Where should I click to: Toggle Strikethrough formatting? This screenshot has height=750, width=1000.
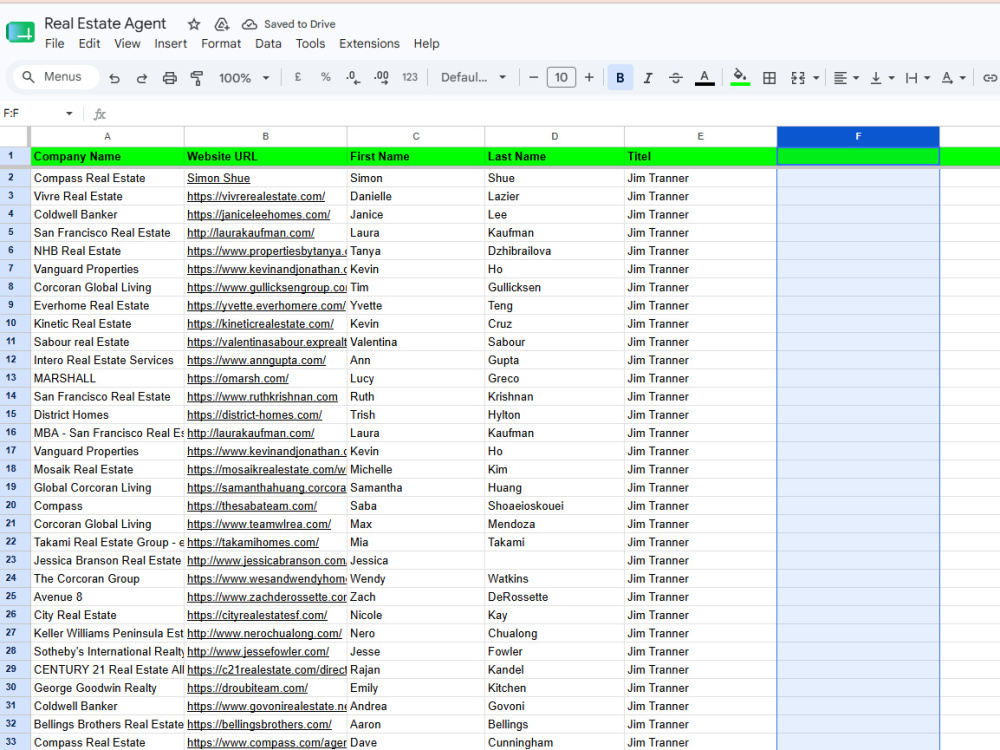tap(676, 78)
